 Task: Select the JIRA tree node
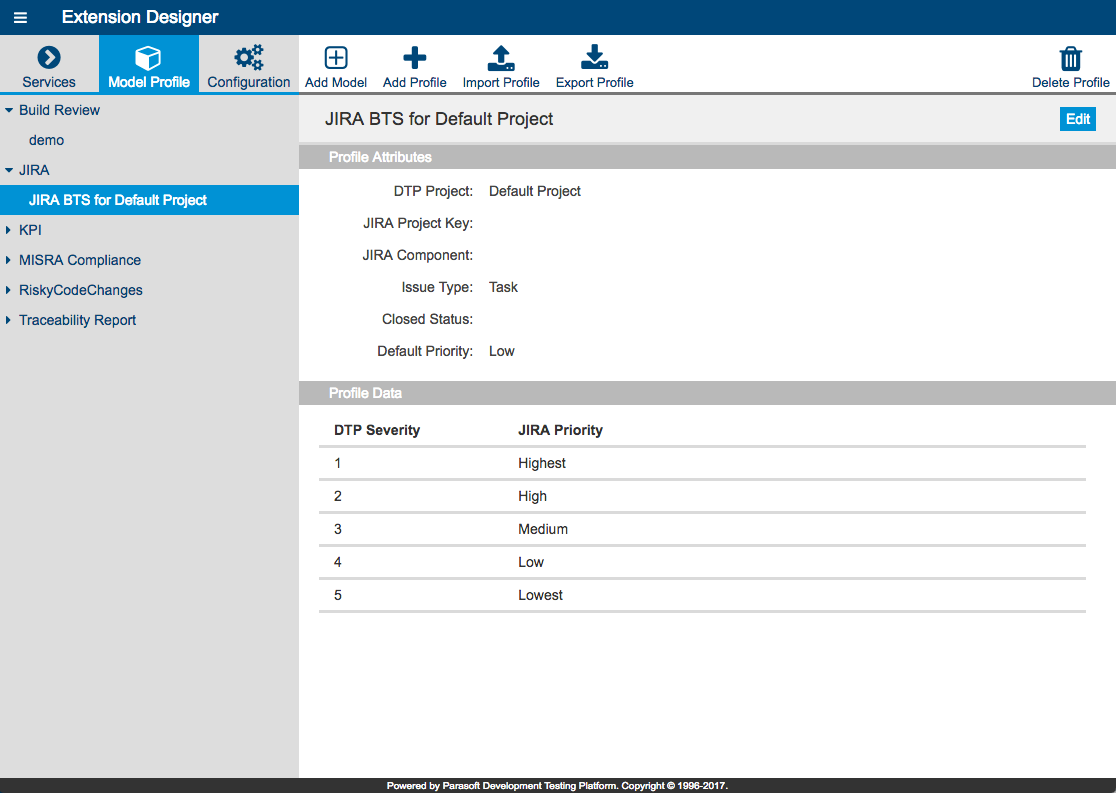click(34, 170)
